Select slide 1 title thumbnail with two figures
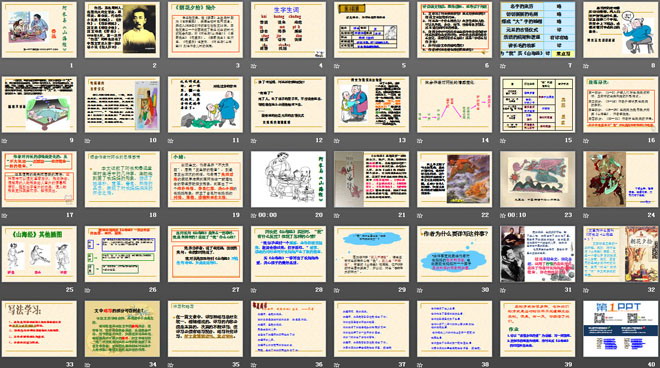Viewport: 660px width, 368px height. [x=39, y=30]
